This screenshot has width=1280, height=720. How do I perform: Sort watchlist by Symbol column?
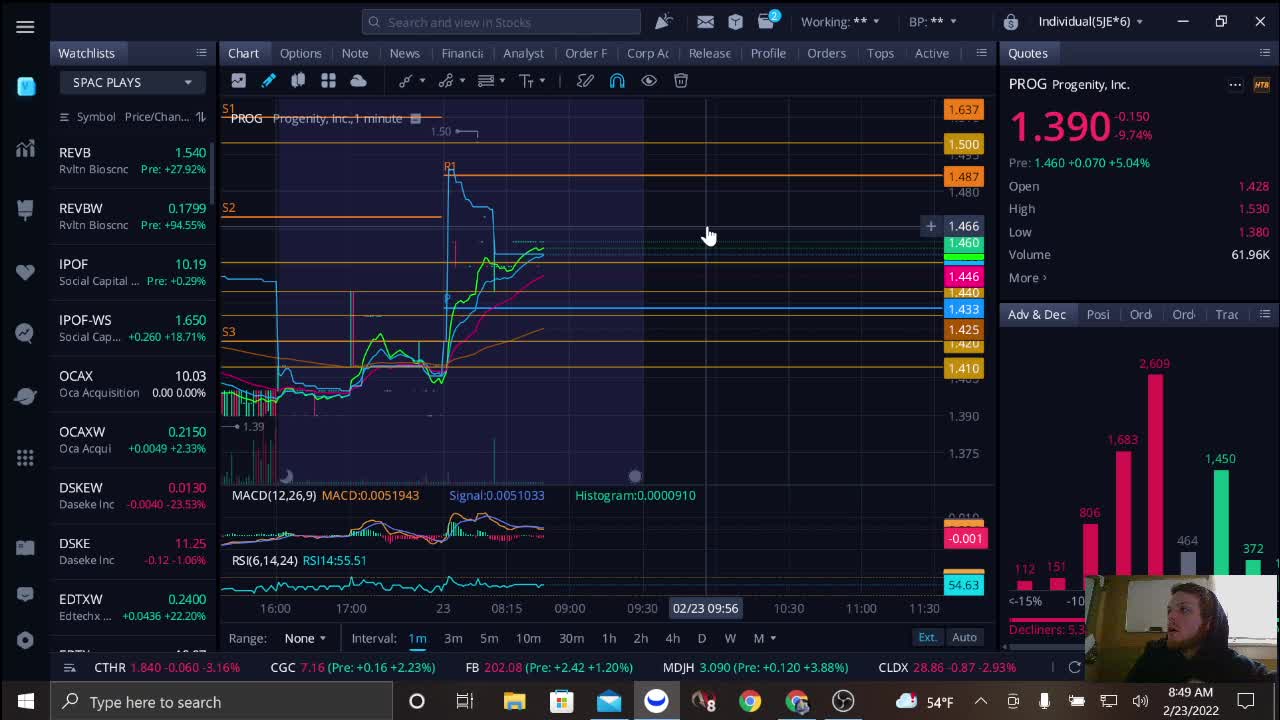point(96,117)
